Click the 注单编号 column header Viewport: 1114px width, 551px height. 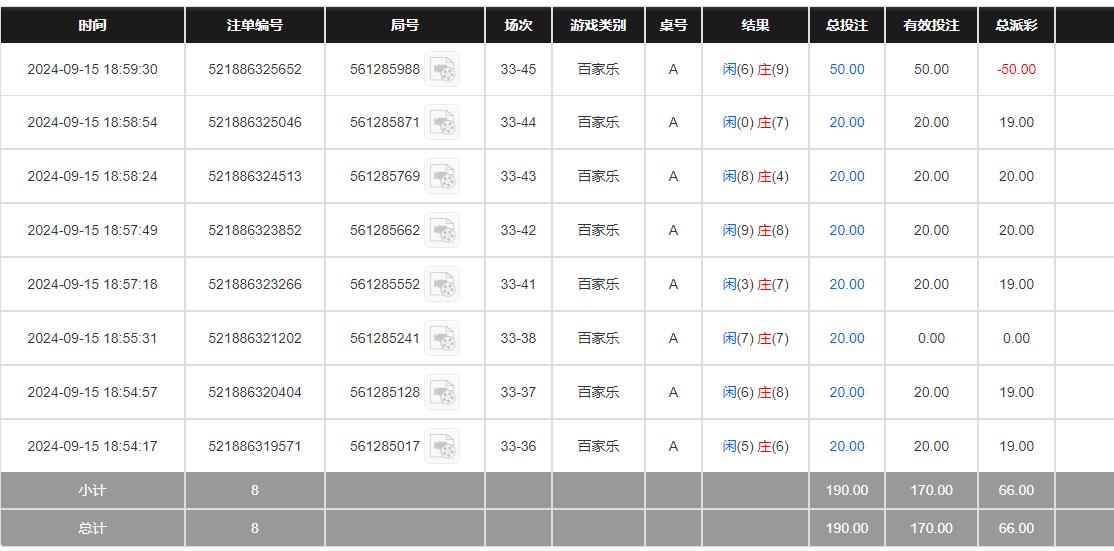point(255,25)
